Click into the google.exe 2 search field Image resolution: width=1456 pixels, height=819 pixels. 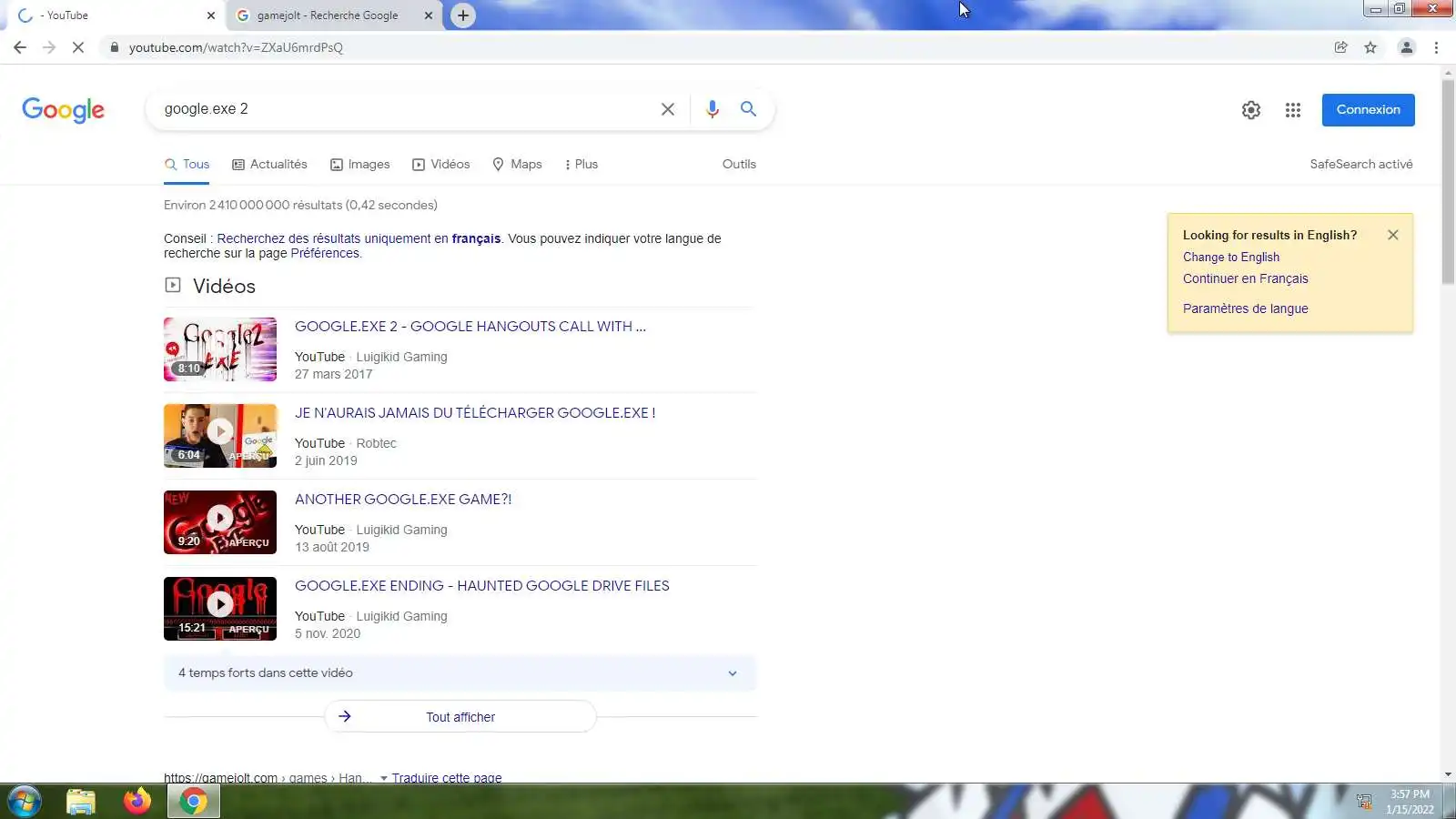point(405,109)
